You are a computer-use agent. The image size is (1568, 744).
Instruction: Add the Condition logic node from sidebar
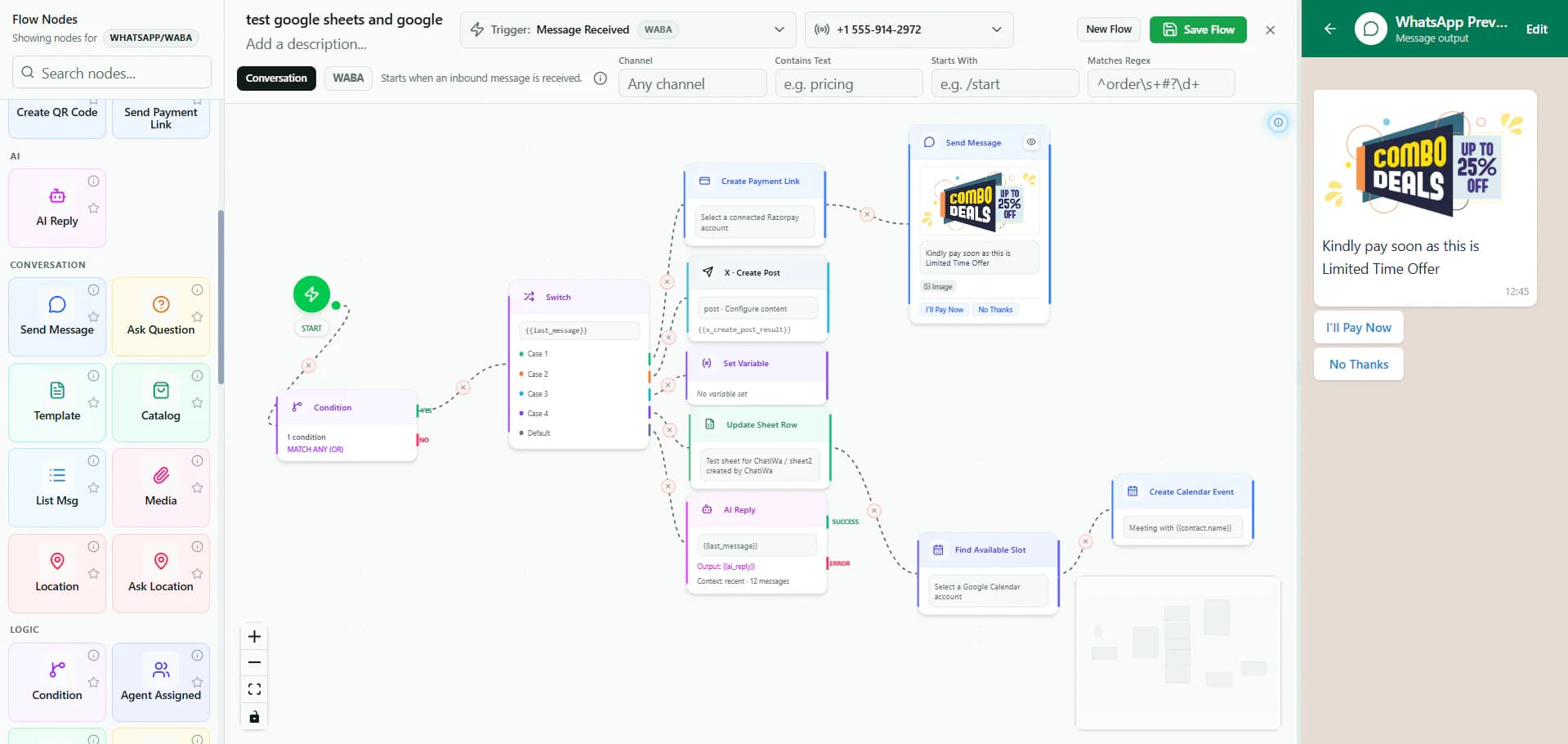coord(57,682)
